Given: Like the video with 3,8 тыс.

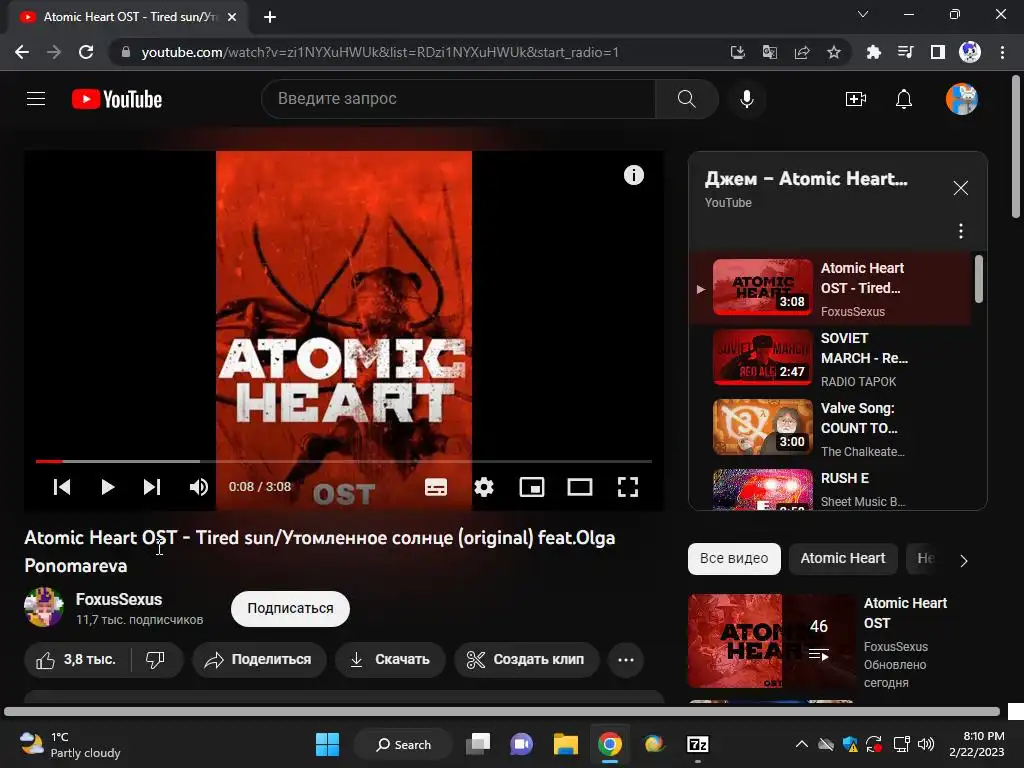Looking at the screenshot, I should [77, 660].
